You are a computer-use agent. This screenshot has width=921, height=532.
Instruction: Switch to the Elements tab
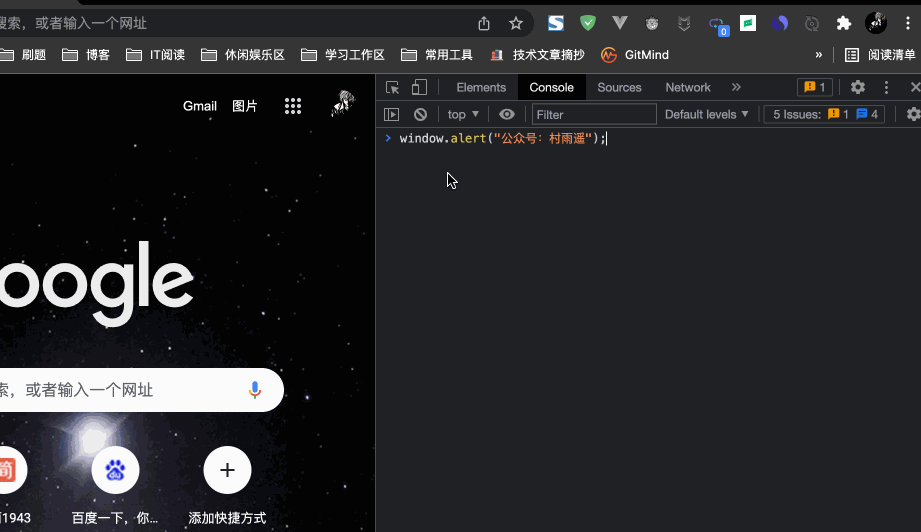(481, 88)
